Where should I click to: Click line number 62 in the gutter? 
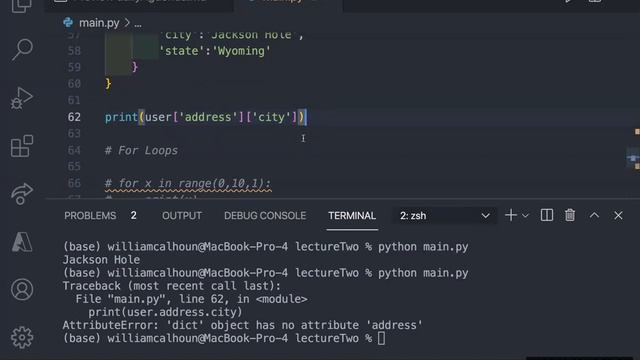pyautogui.click(x=74, y=117)
